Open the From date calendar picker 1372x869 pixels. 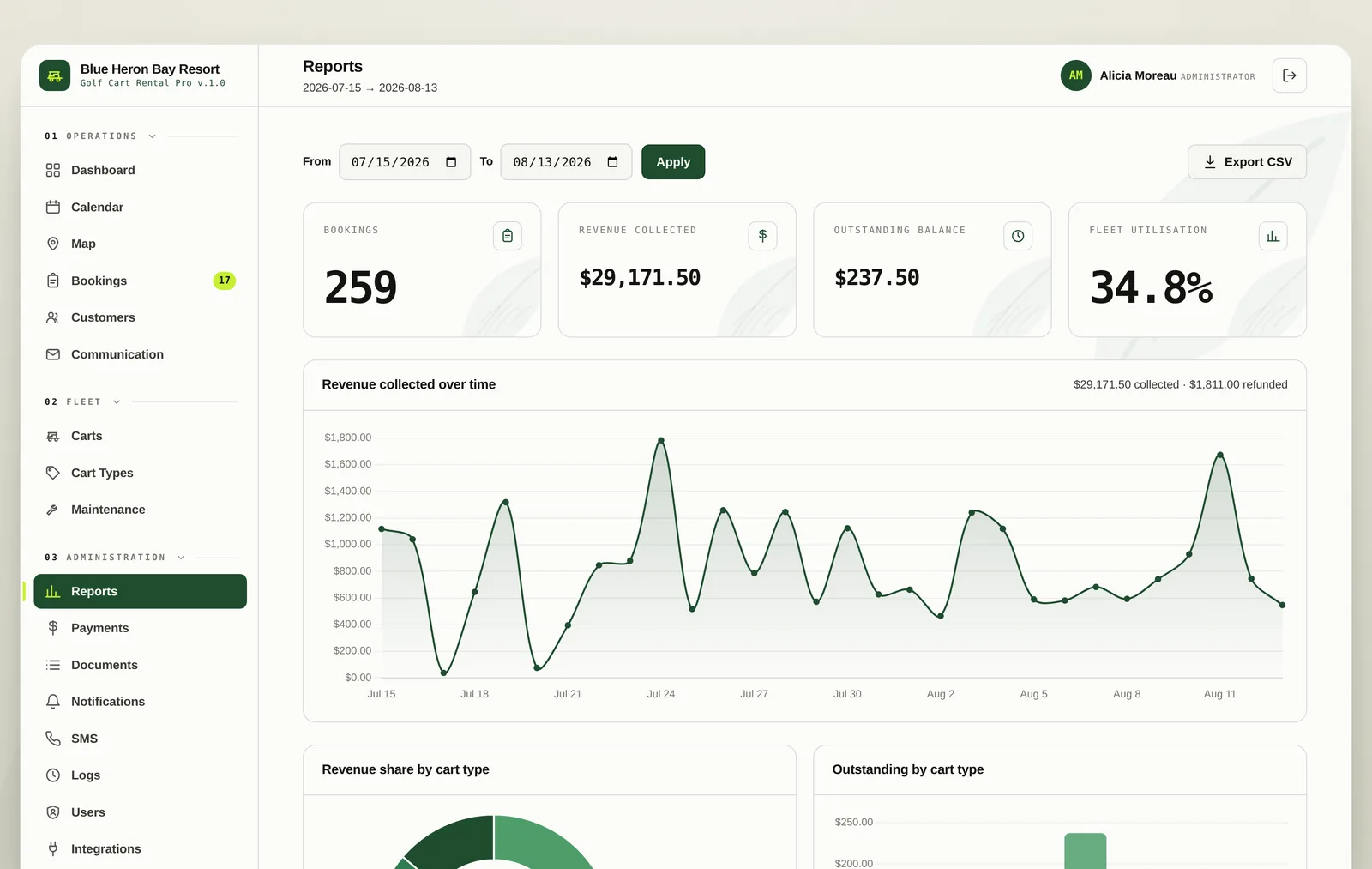(451, 162)
